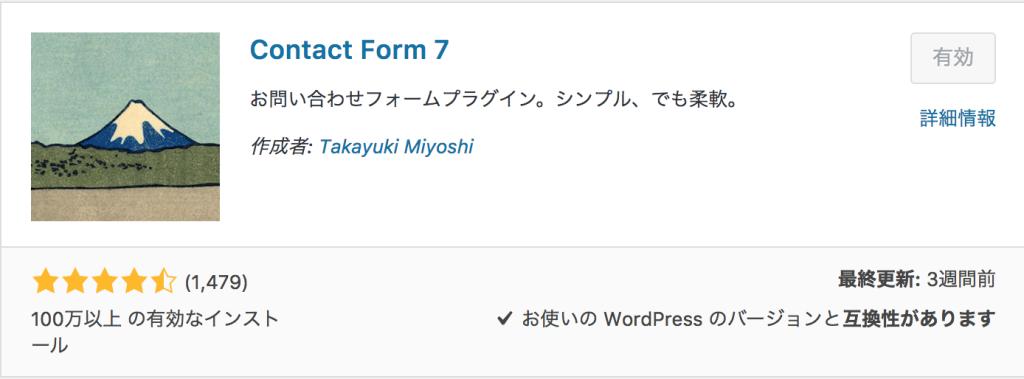The width and height of the screenshot is (1024, 379).
Task: Click the first rating star
Action: click(45, 282)
